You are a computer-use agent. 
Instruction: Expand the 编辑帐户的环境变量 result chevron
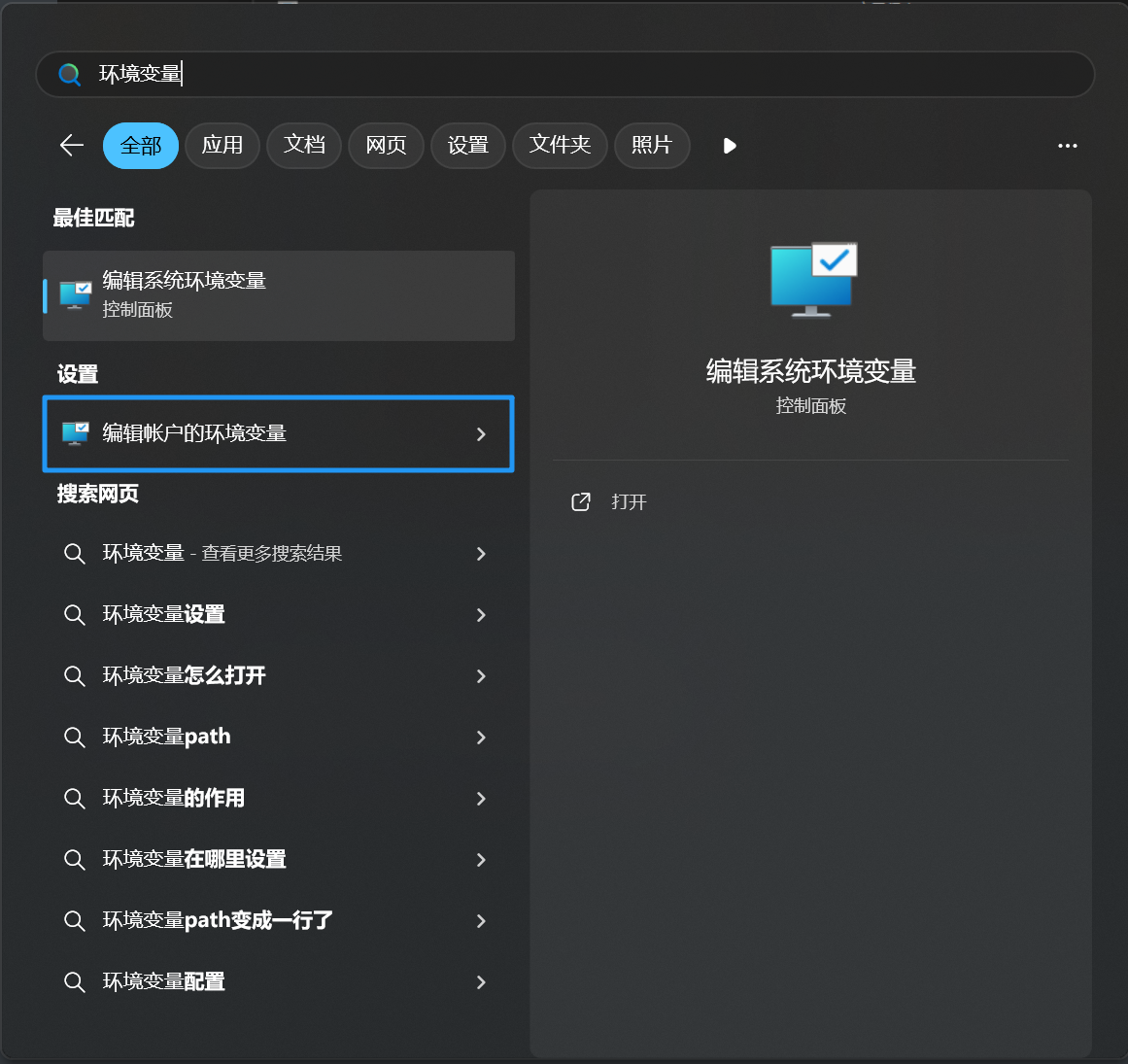pyautogui.click(x=481, y=434)
